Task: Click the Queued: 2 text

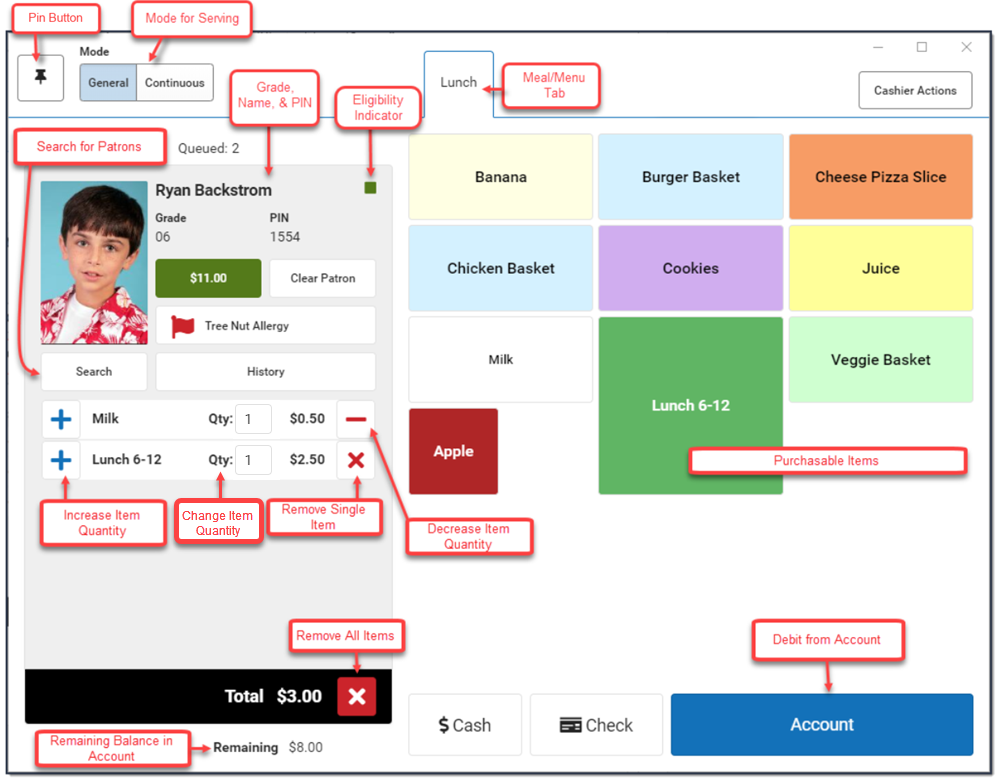Action: click(x=209, y=148)
